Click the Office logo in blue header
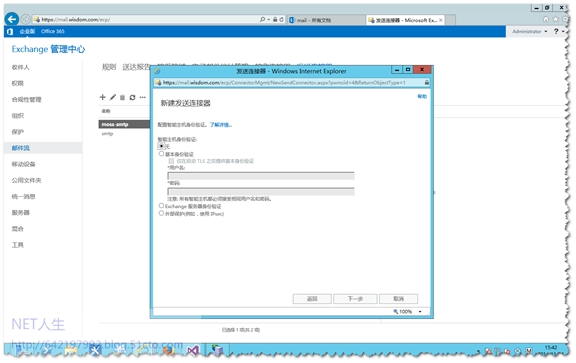The width and height of the screenshot is (576, 363). pyautogui.click(x=10, y=32)
